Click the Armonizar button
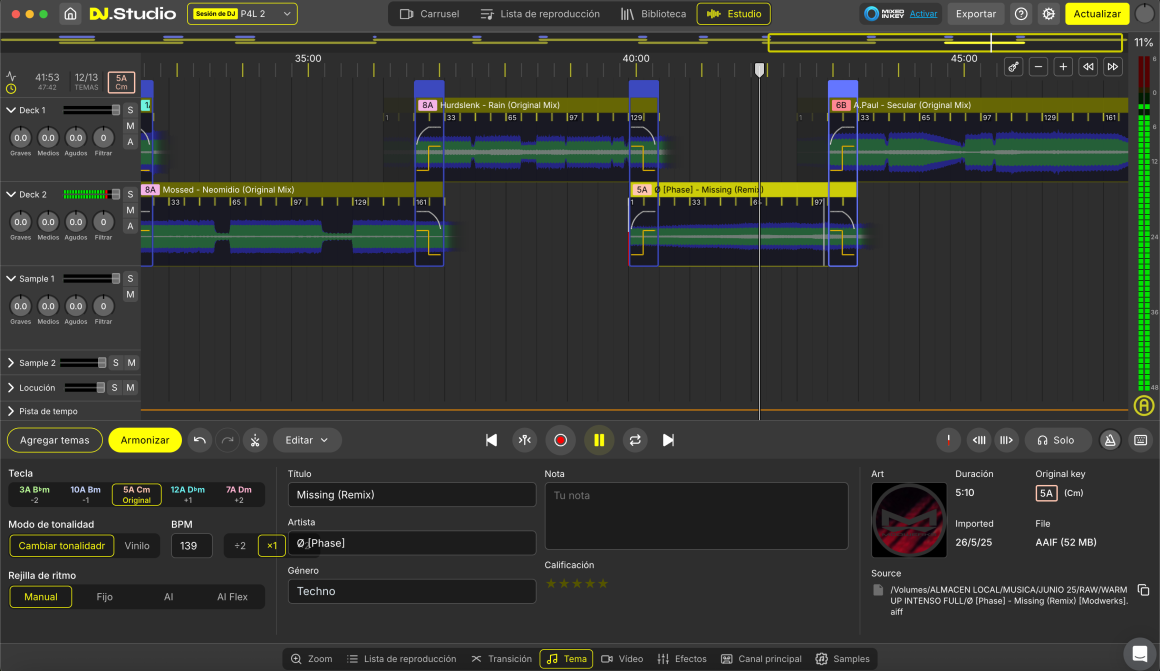 tap(145, 440)
